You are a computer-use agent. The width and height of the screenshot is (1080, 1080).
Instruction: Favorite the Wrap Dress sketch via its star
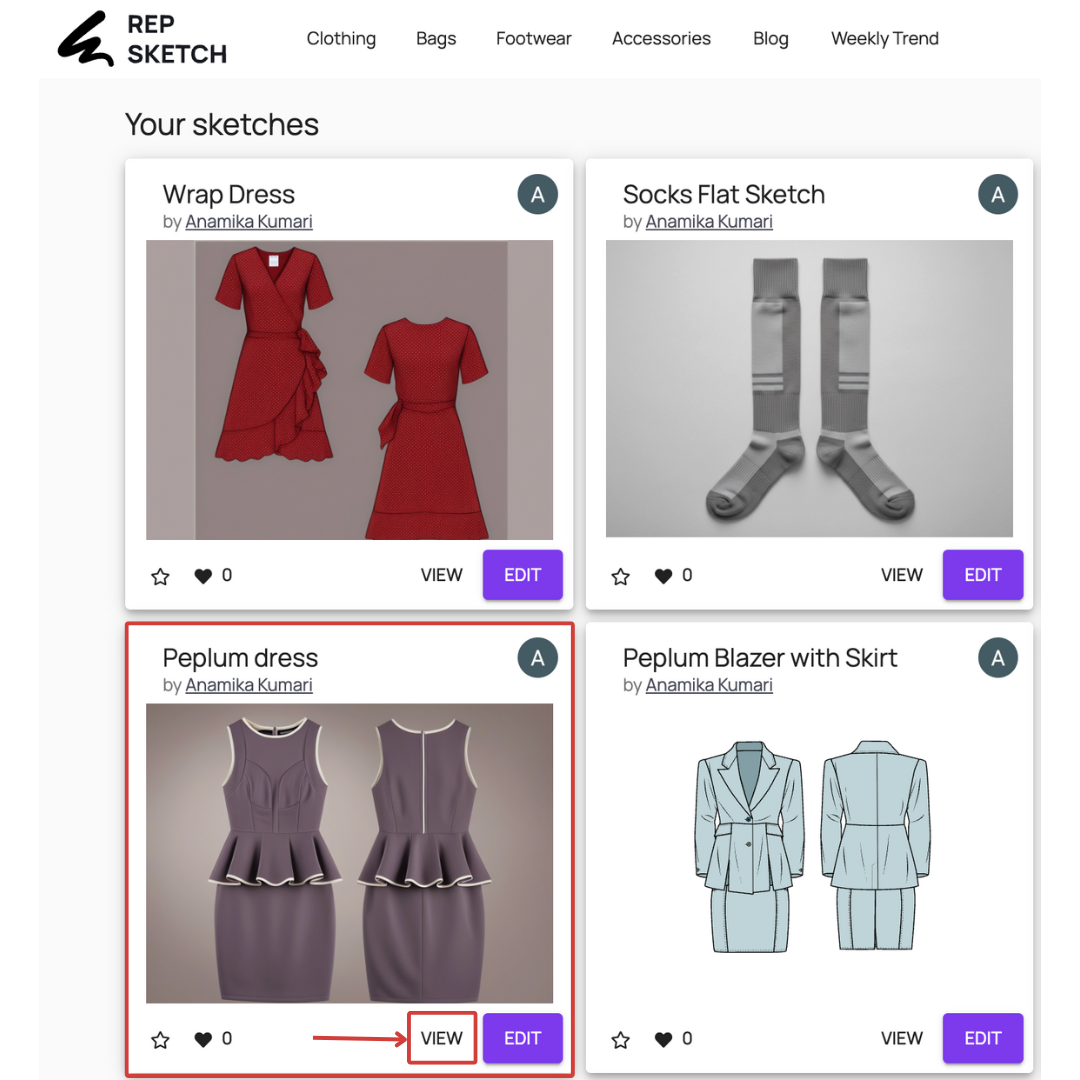pos(160,575)
